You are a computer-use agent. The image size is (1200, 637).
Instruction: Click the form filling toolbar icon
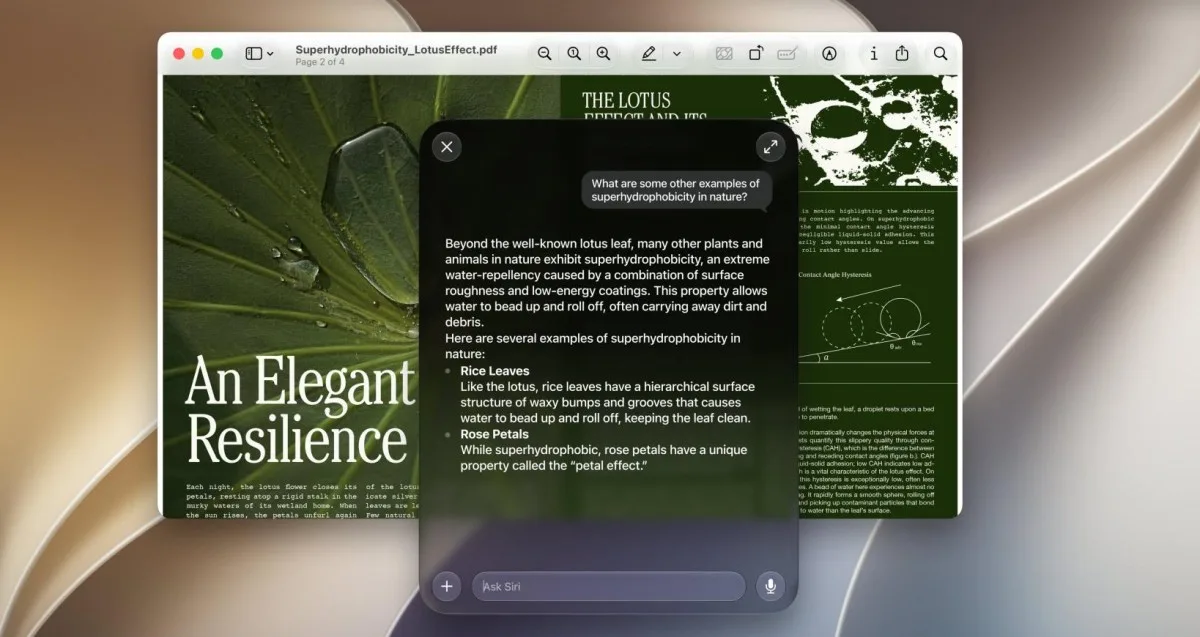coord(787,54)
